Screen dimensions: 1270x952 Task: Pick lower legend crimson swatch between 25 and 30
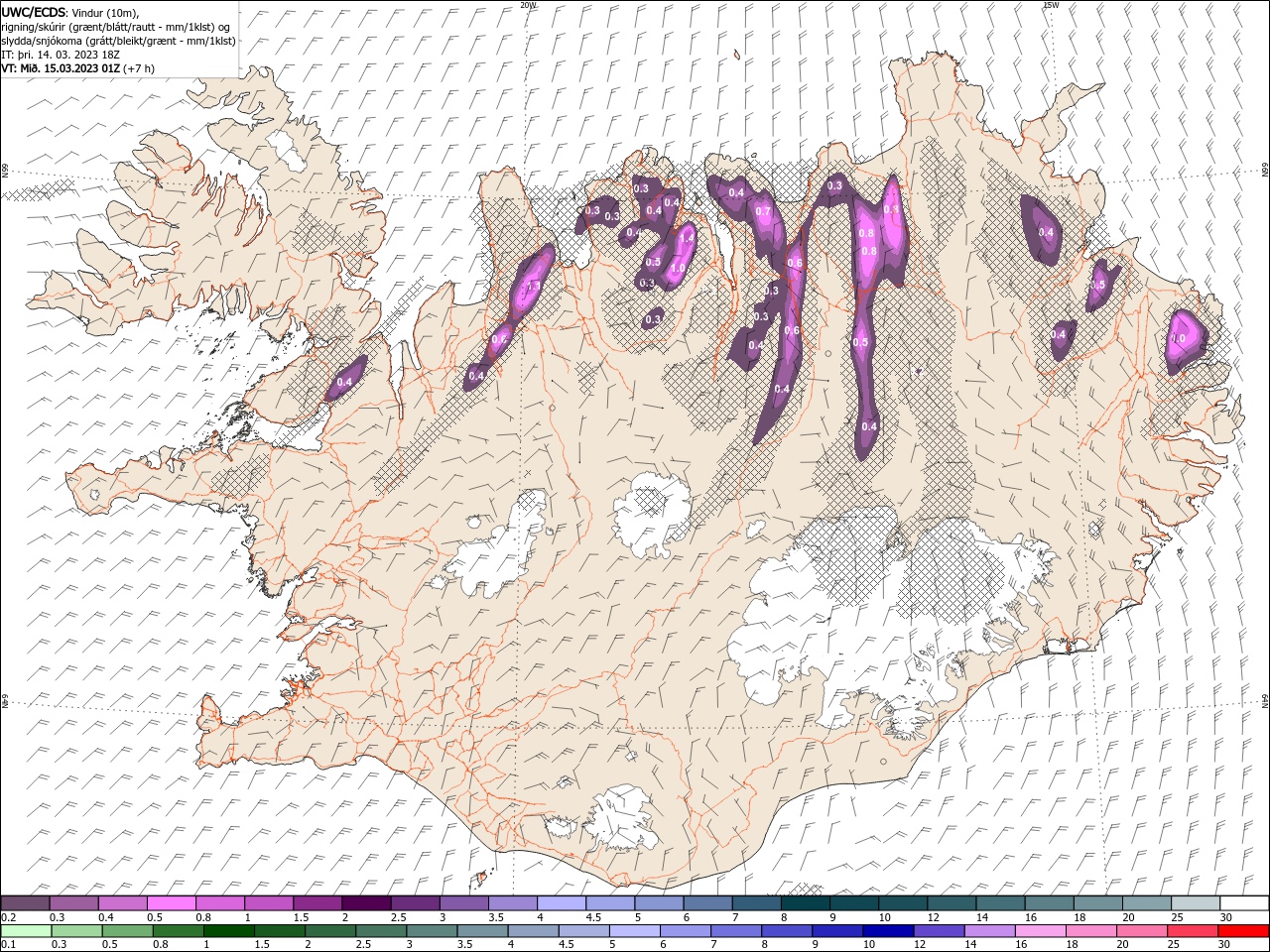tap(1192, 931)
